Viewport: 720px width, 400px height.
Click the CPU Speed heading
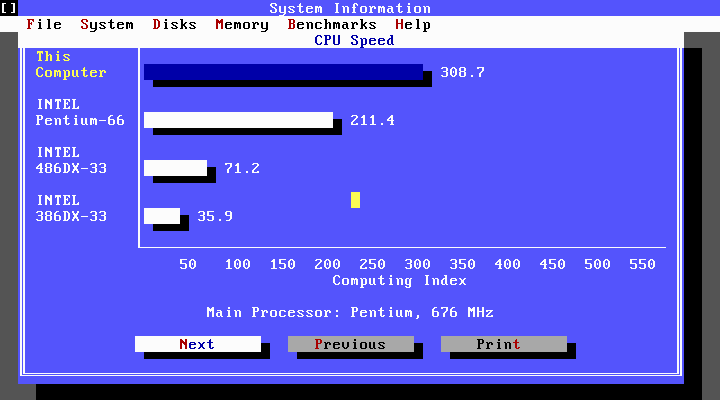point(354,40)
